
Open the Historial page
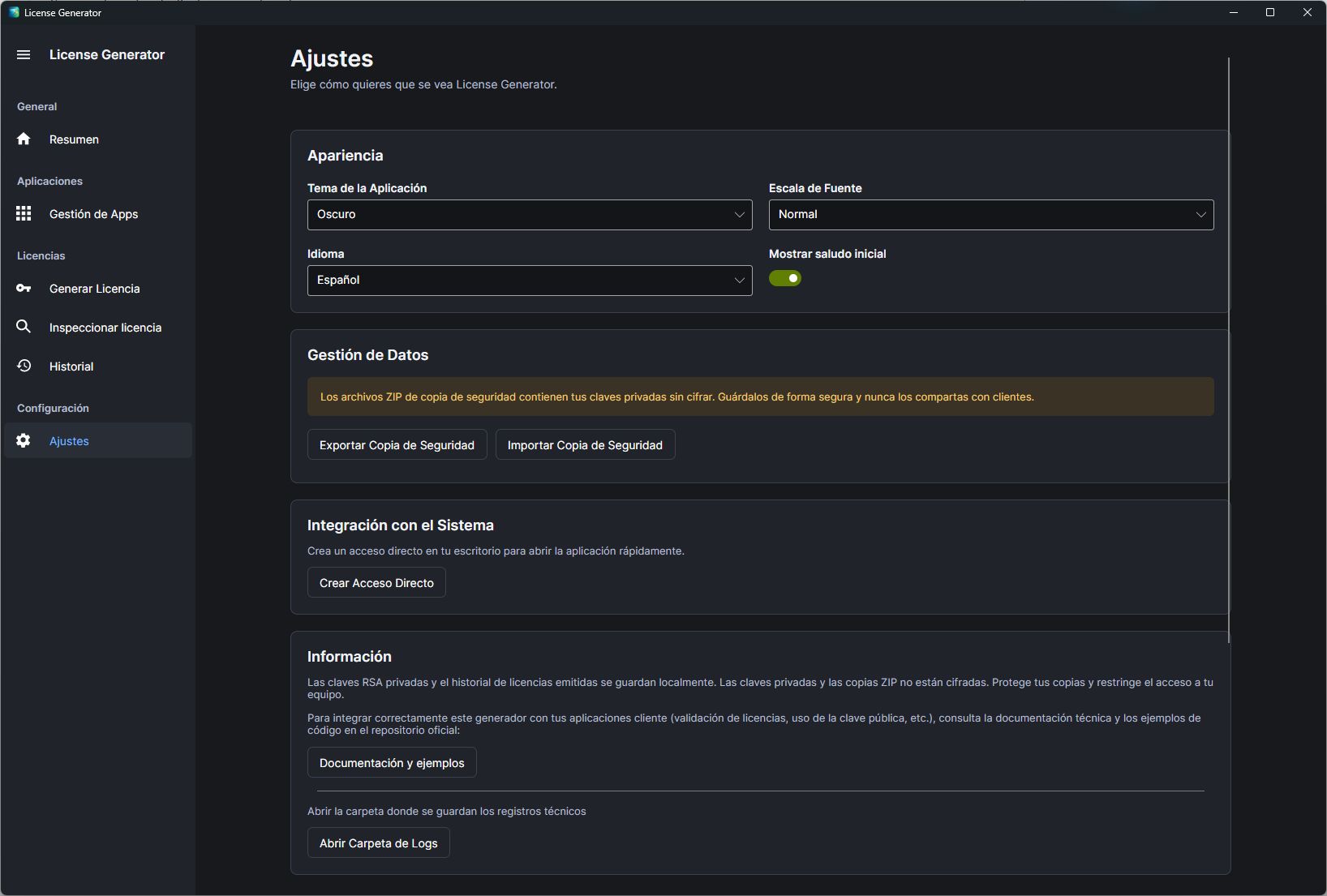(98, 367)
